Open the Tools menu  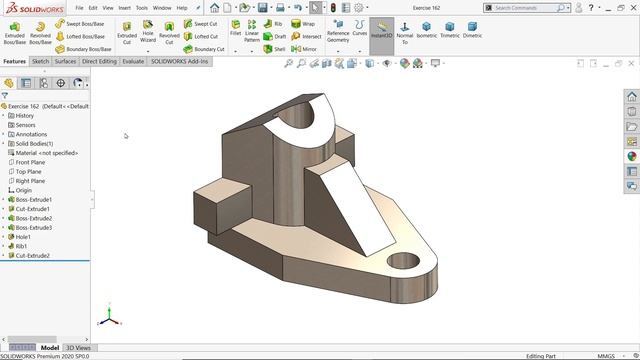tap(142, 8)
